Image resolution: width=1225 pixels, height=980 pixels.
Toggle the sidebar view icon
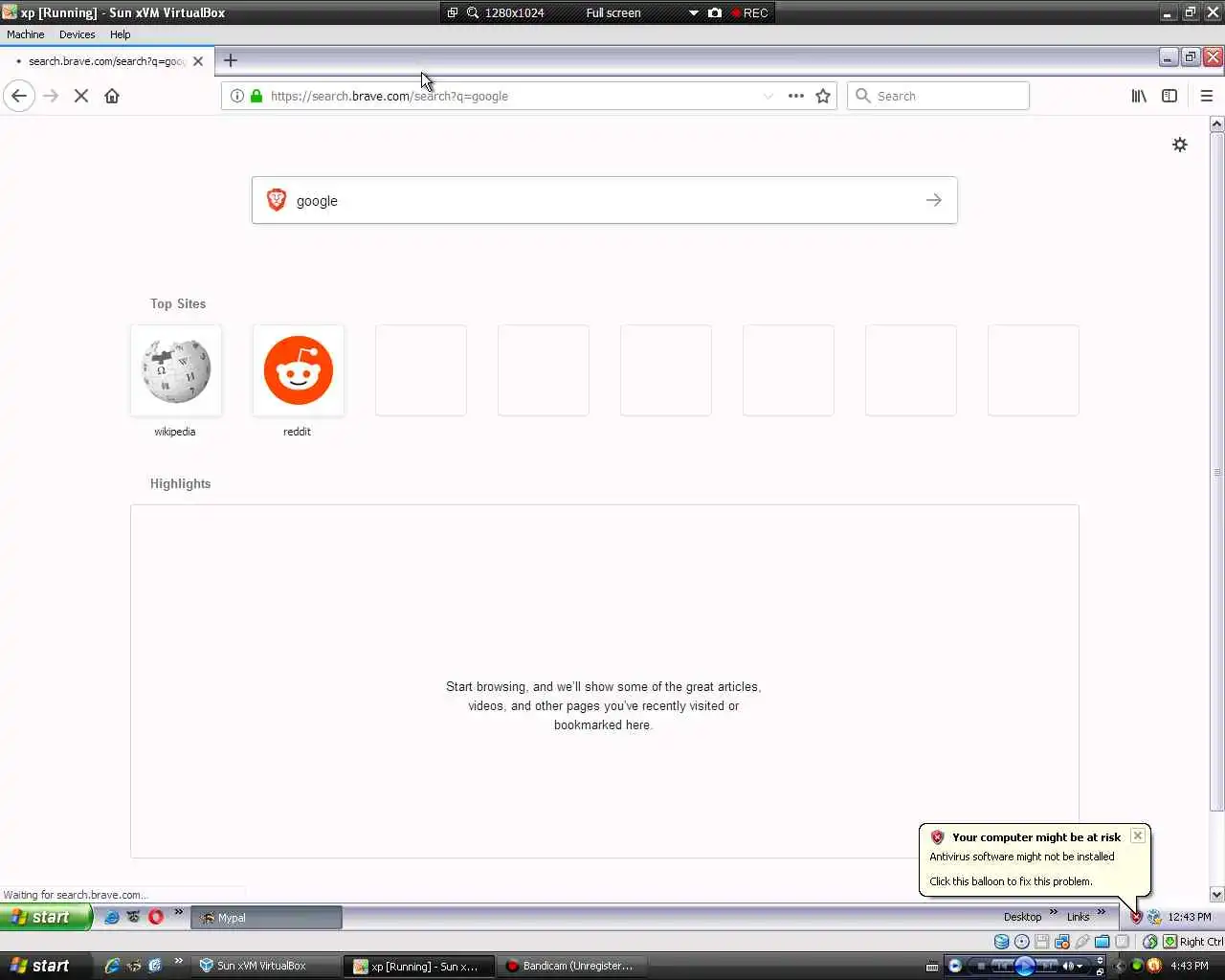point(1169,96)
